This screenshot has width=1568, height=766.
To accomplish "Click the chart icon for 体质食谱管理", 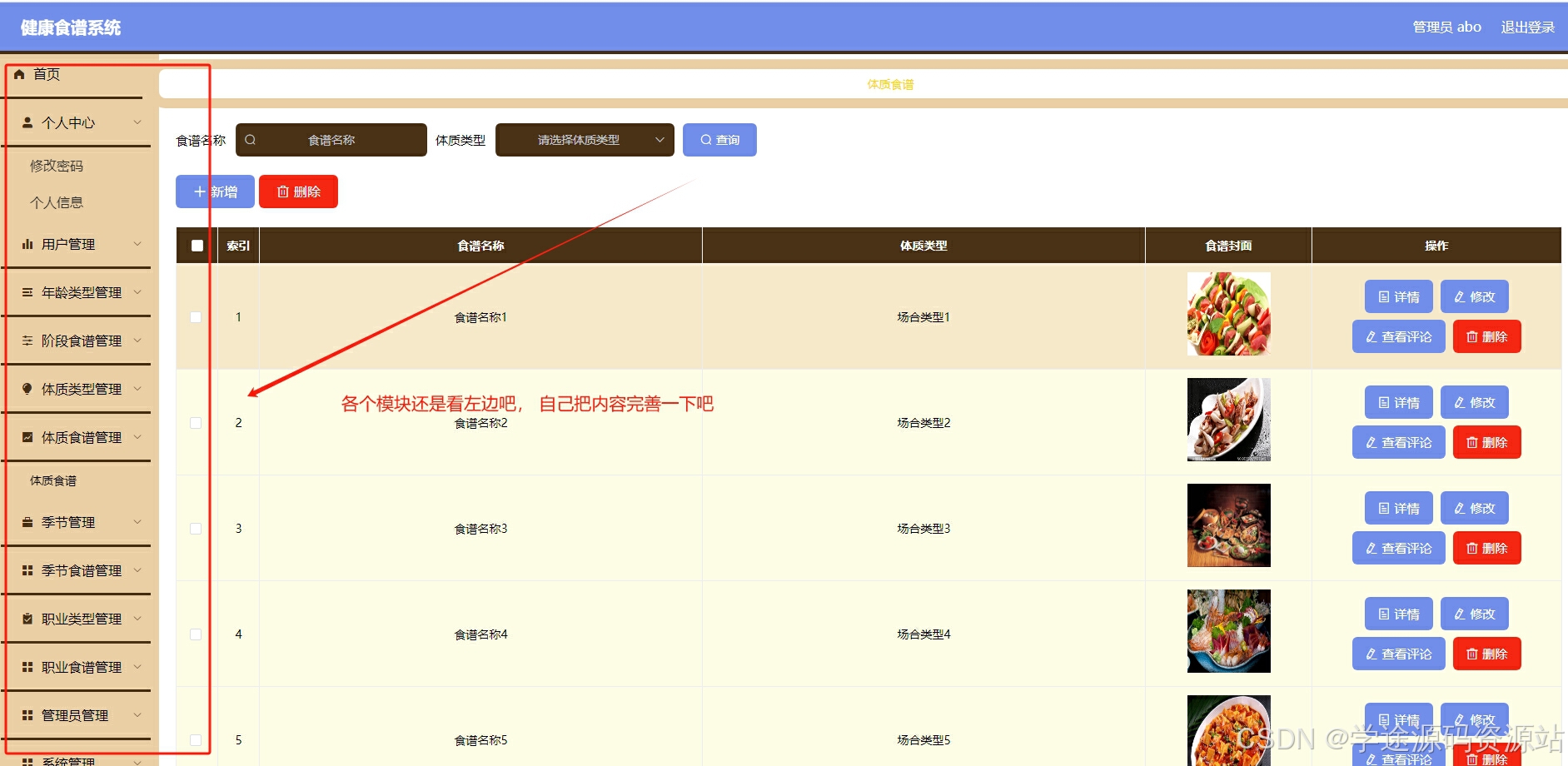I will [27, 437].
